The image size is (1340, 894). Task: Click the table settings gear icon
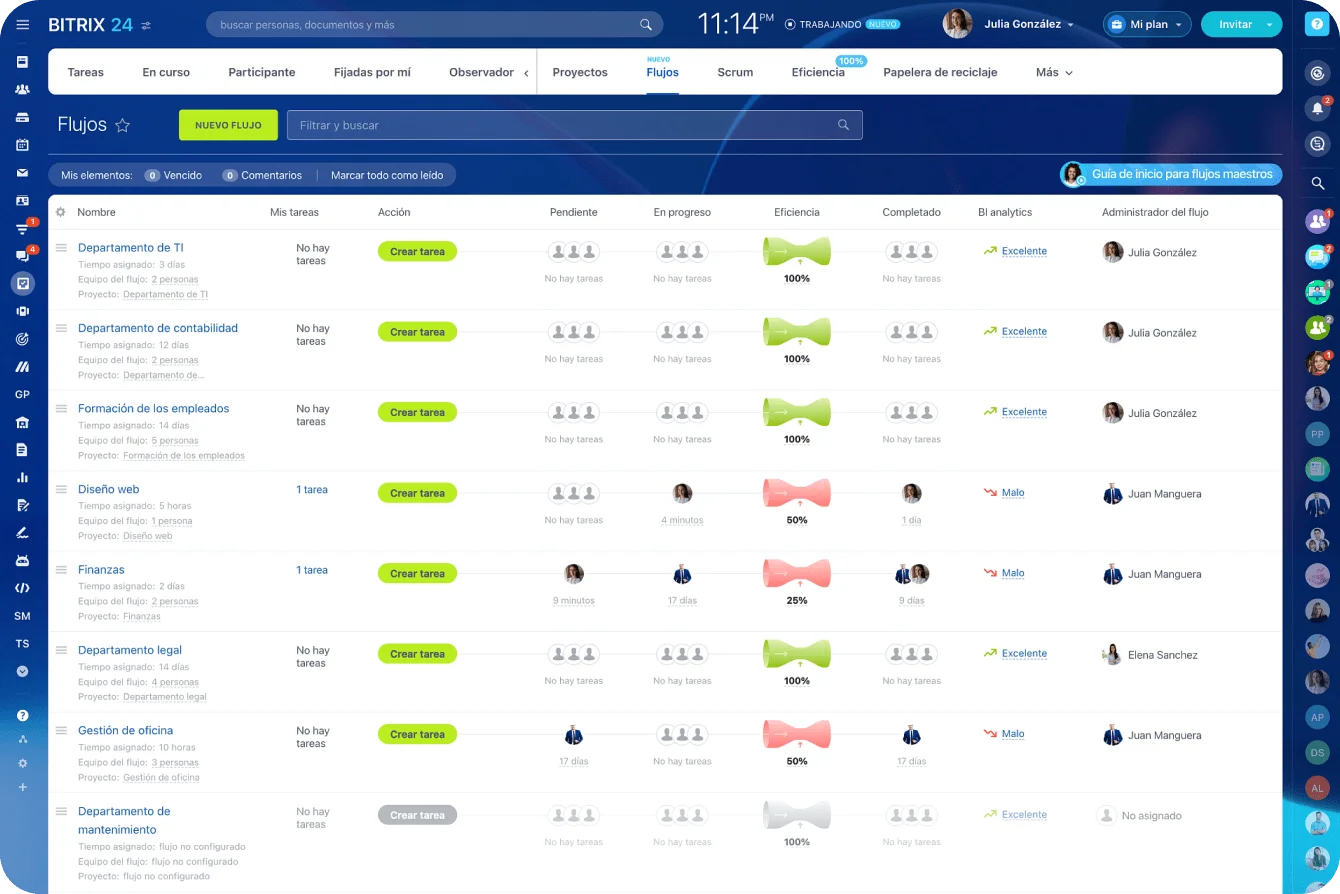[x=61, y=212]
